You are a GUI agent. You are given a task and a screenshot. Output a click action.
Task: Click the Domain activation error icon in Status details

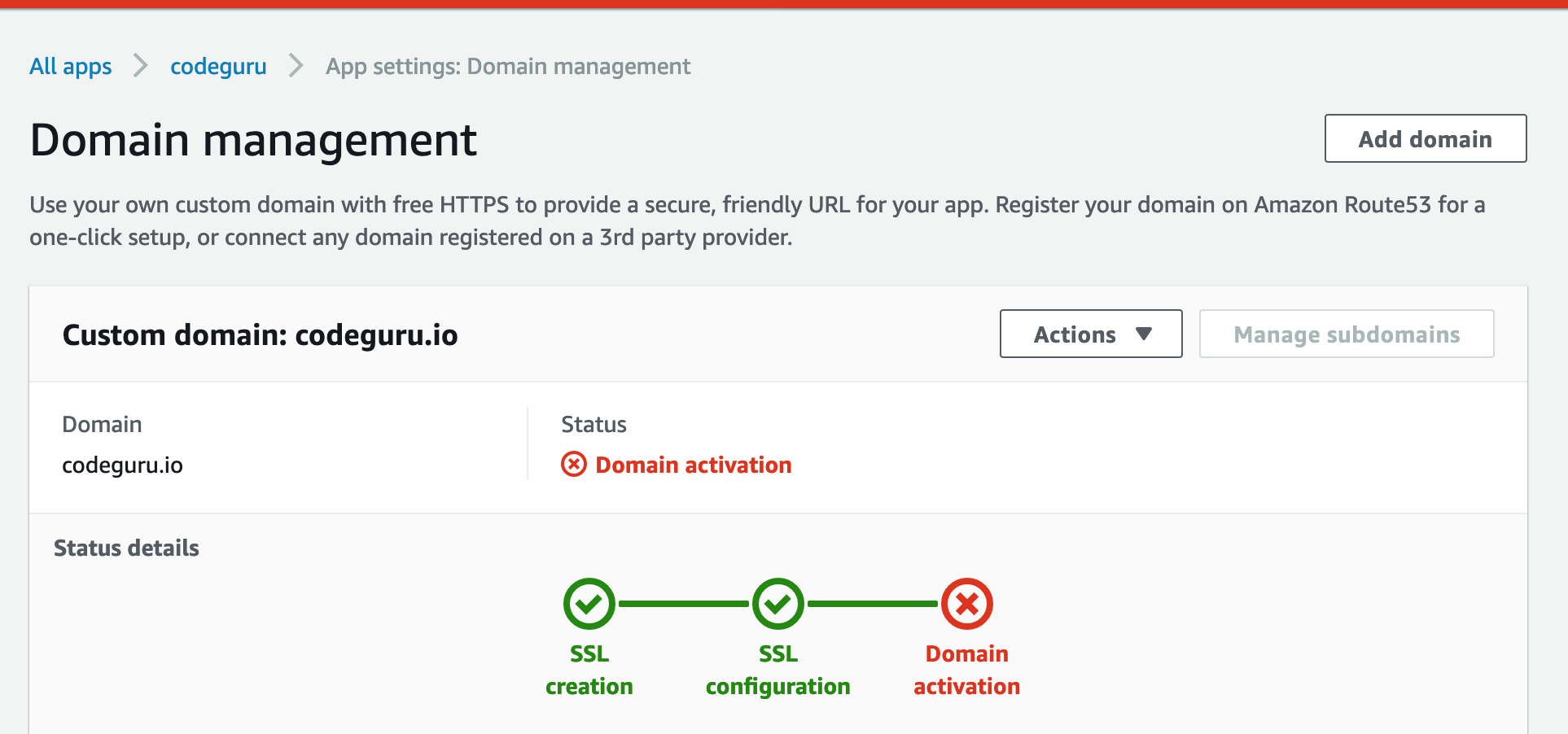pos(966,604)
